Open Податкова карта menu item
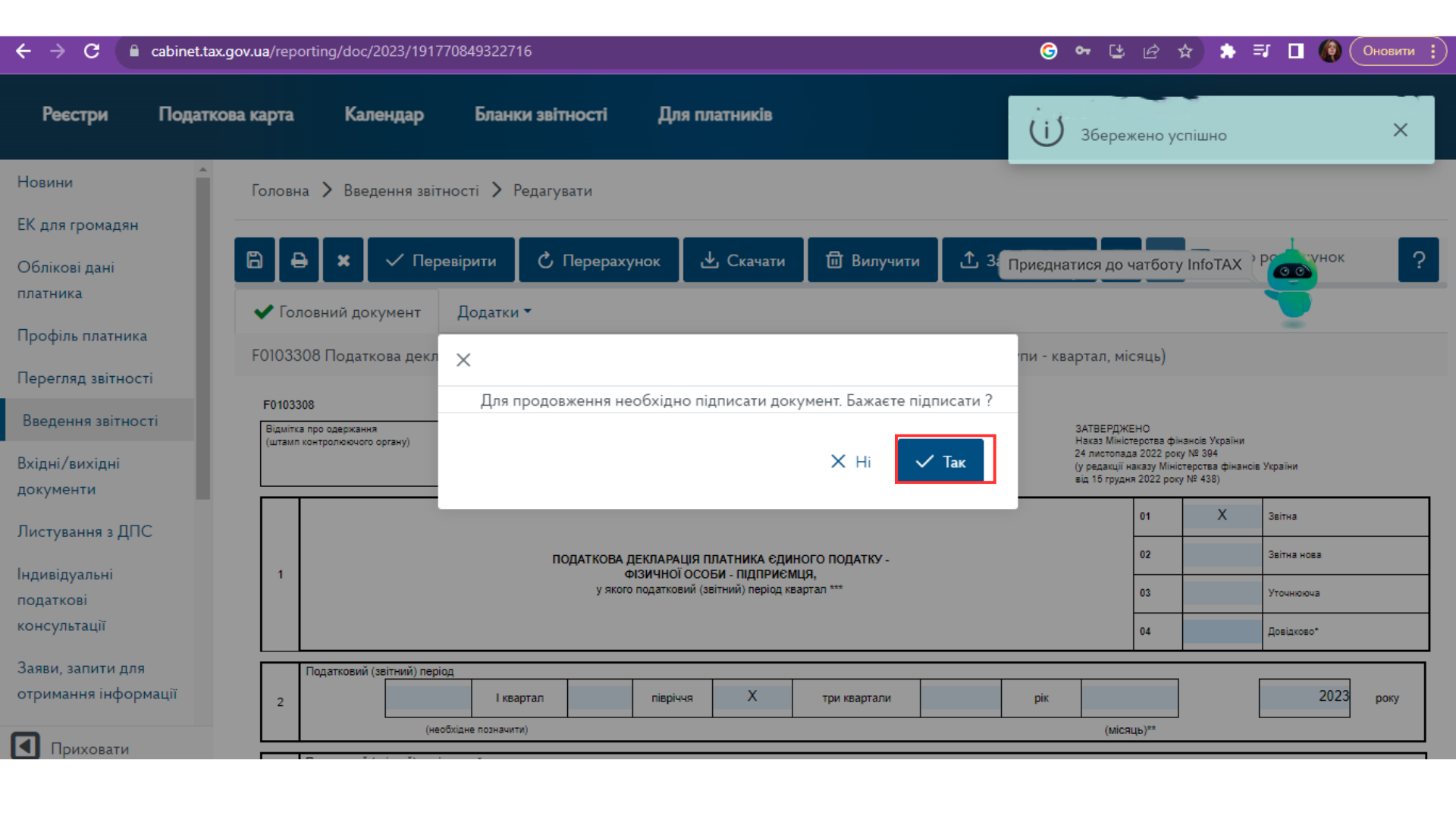The height and width of the screenshot is (819, 1456). coord(226,115)
